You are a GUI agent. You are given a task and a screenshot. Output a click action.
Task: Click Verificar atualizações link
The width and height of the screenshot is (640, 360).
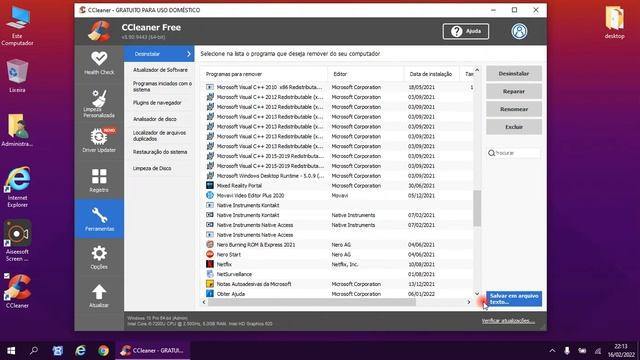pyautogui.click(x=508, y=321)
